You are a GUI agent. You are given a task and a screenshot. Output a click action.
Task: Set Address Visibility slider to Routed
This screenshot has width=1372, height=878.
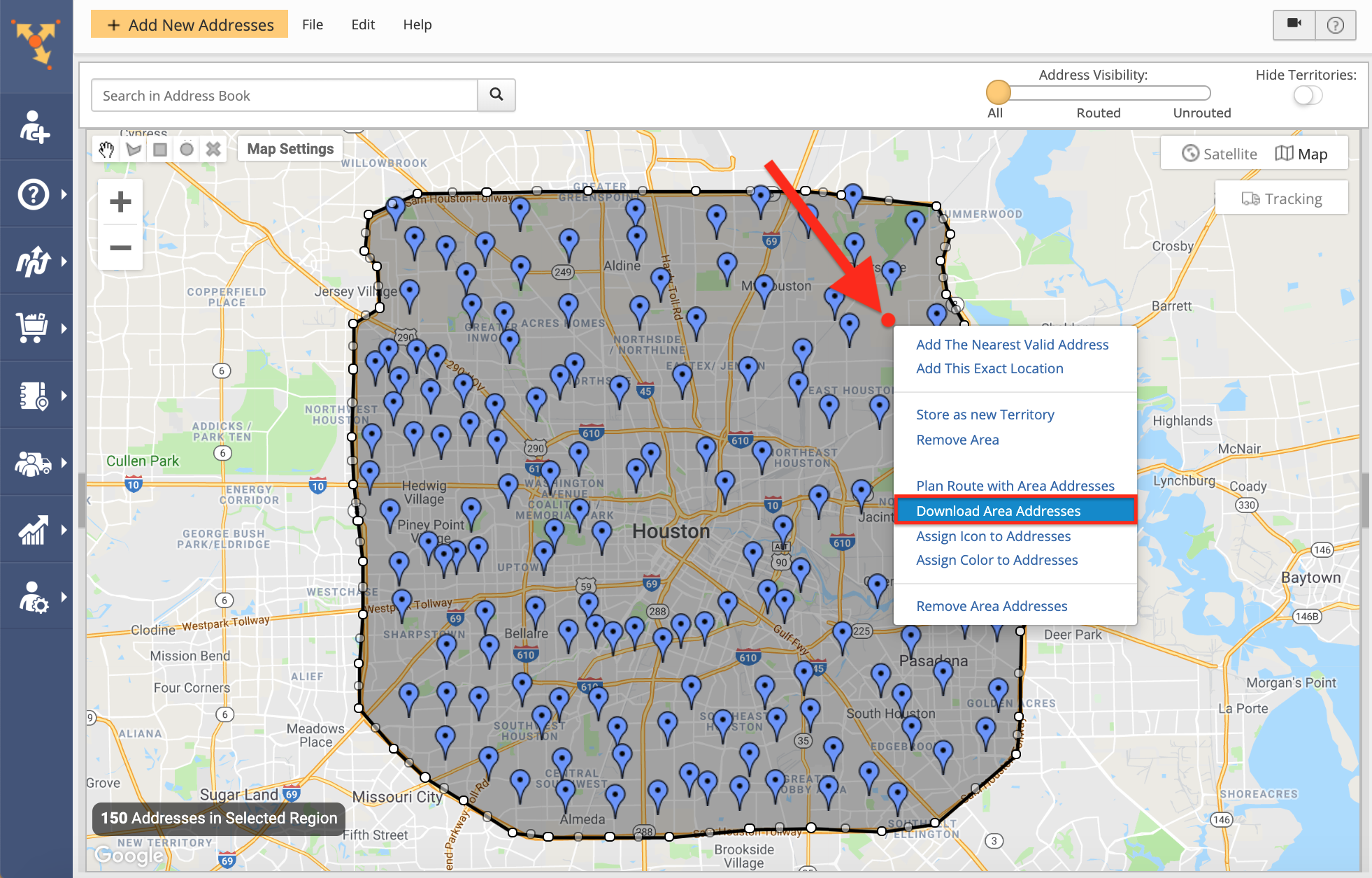point(1099,92)
